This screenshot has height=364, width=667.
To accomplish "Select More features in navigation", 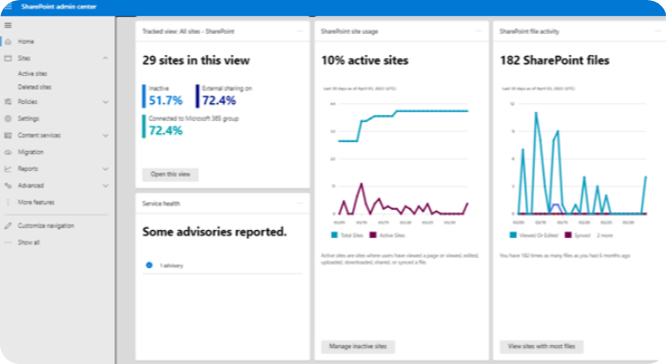I will [x=36, y=202].
